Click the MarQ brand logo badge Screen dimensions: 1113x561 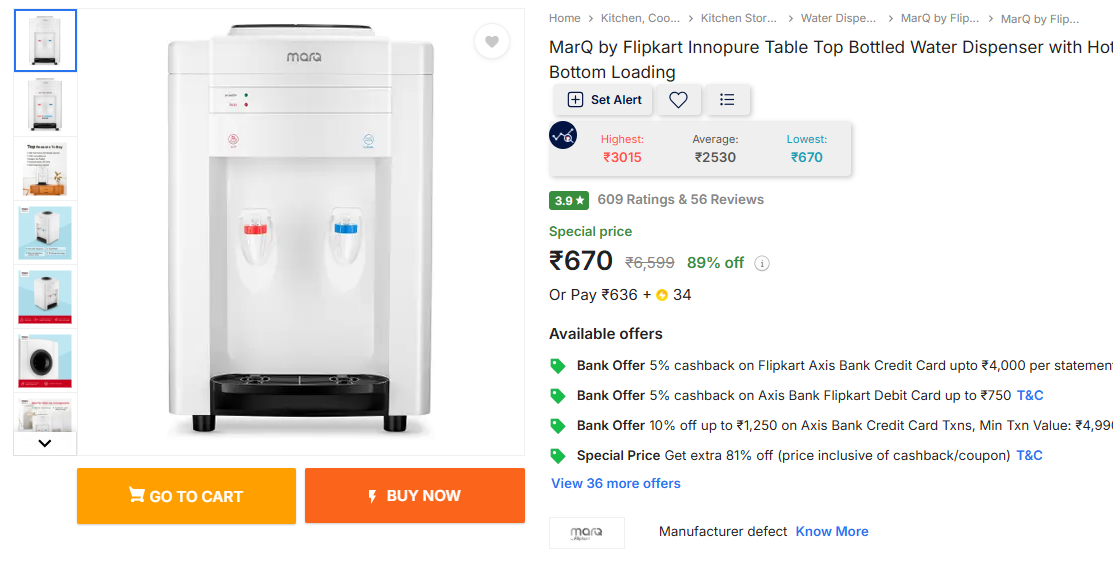click(x=586, y=532)
